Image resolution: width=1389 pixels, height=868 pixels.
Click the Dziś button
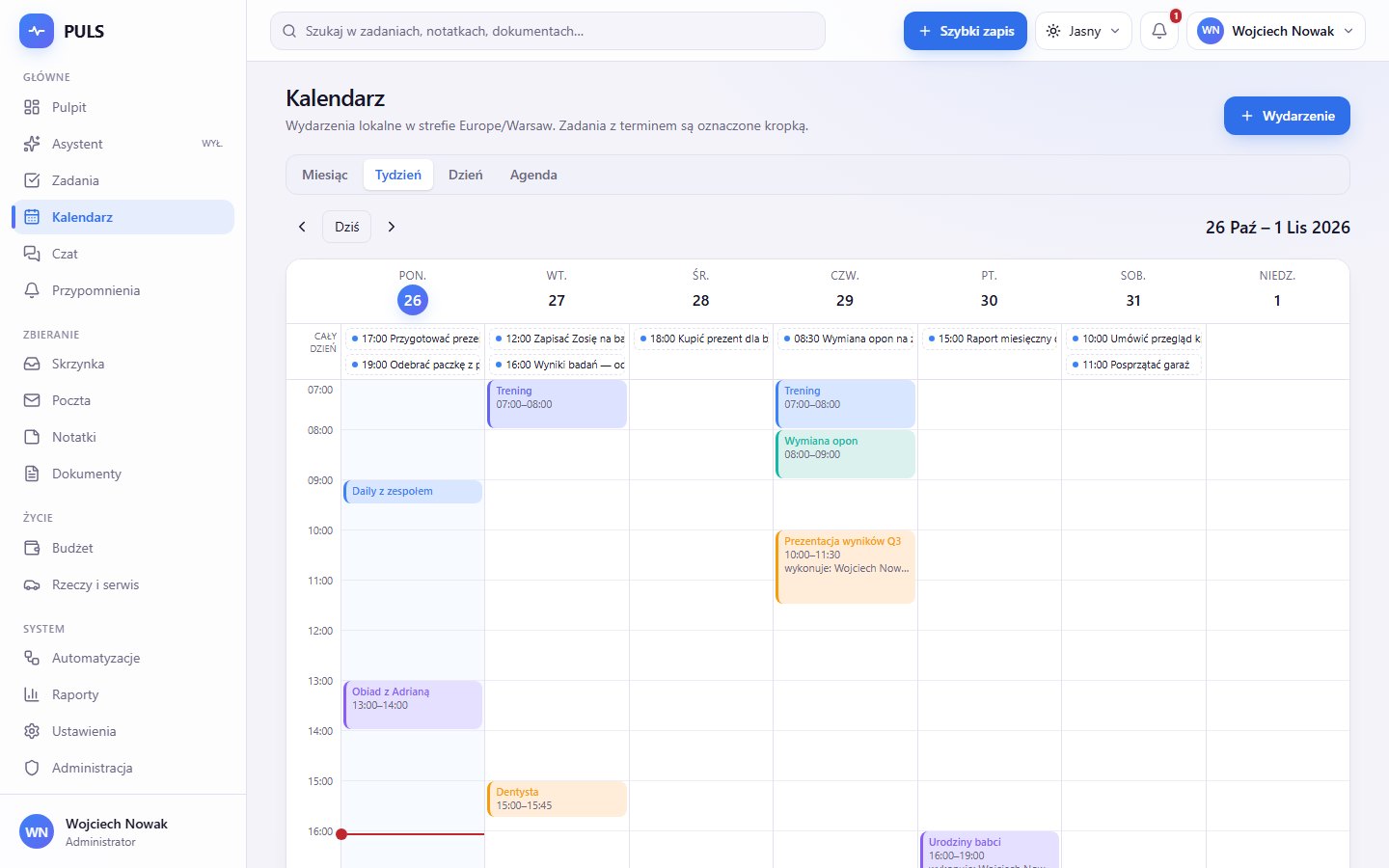pos(347,227)
